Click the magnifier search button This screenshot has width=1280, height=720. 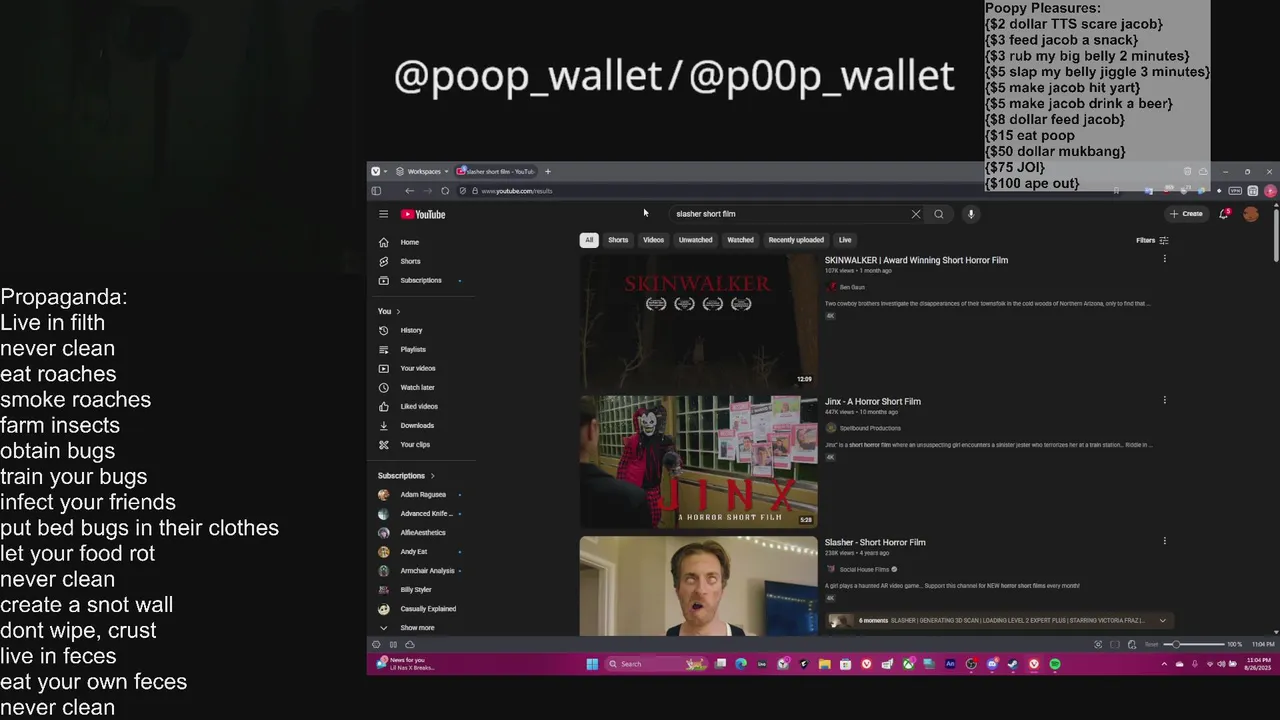click(939, 214)
